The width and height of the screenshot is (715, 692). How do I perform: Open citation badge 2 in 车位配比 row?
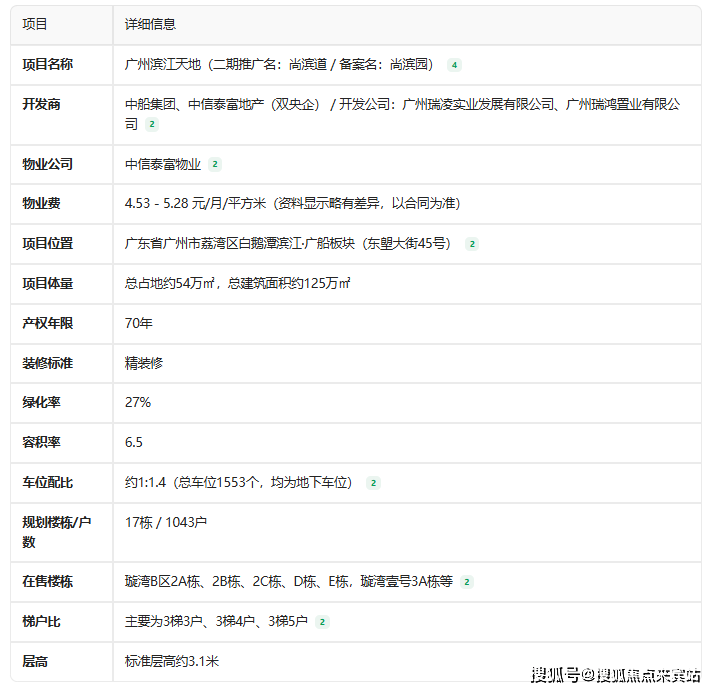click(x=373, y=483)
